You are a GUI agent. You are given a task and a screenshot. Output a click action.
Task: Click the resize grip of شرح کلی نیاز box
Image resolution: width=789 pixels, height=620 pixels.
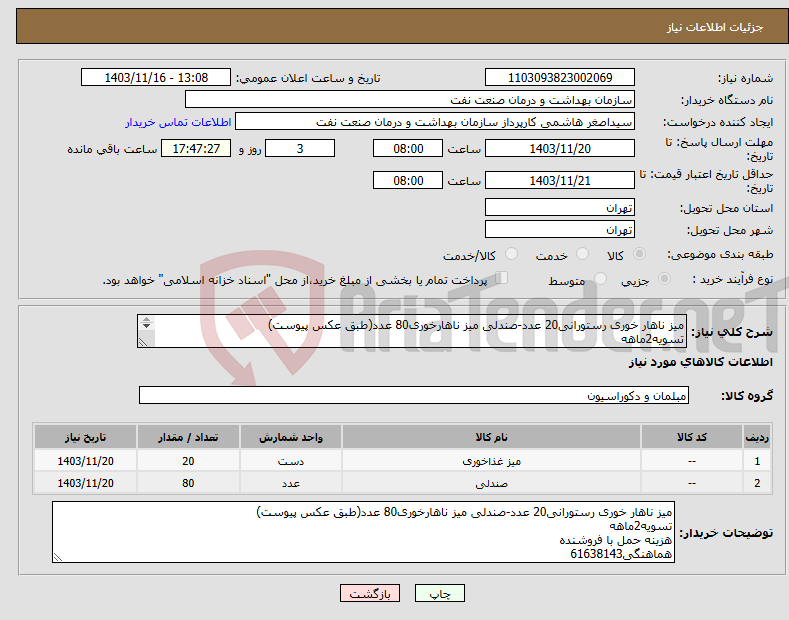pyautogui.click(x=143, y=342)
